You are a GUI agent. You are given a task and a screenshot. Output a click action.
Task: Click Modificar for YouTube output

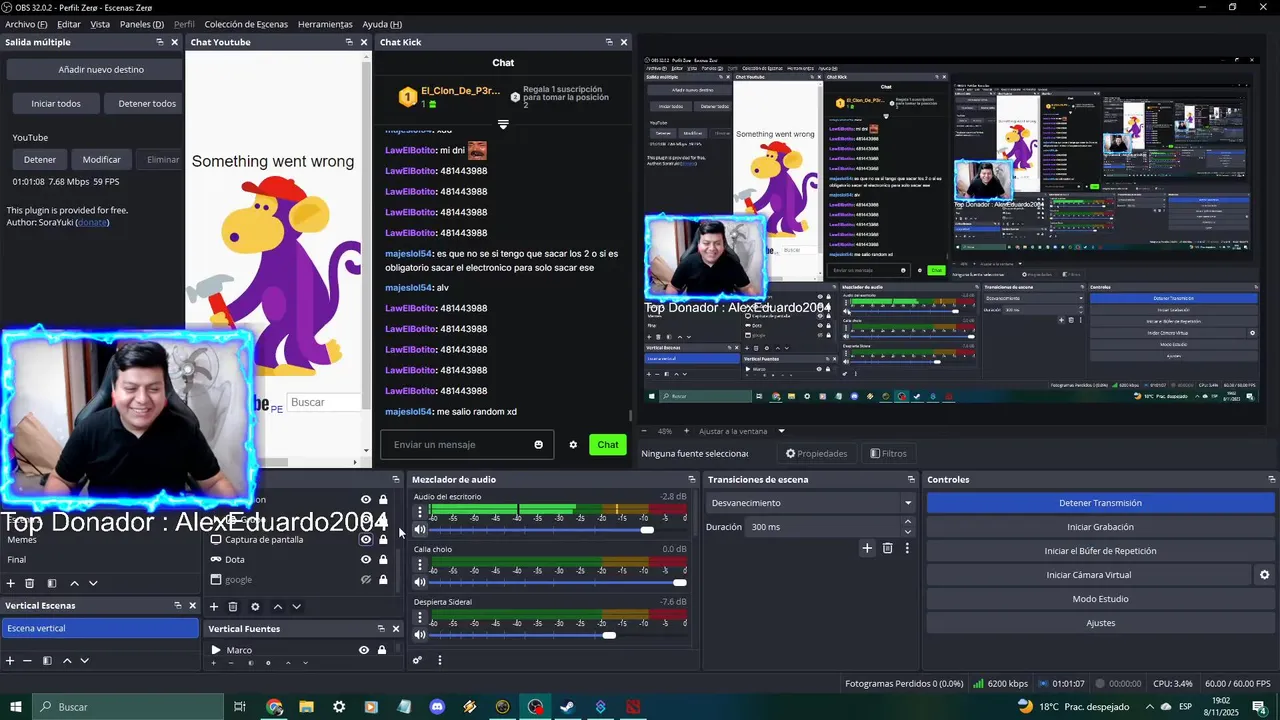pyautogui.click(x=101, y=160)
